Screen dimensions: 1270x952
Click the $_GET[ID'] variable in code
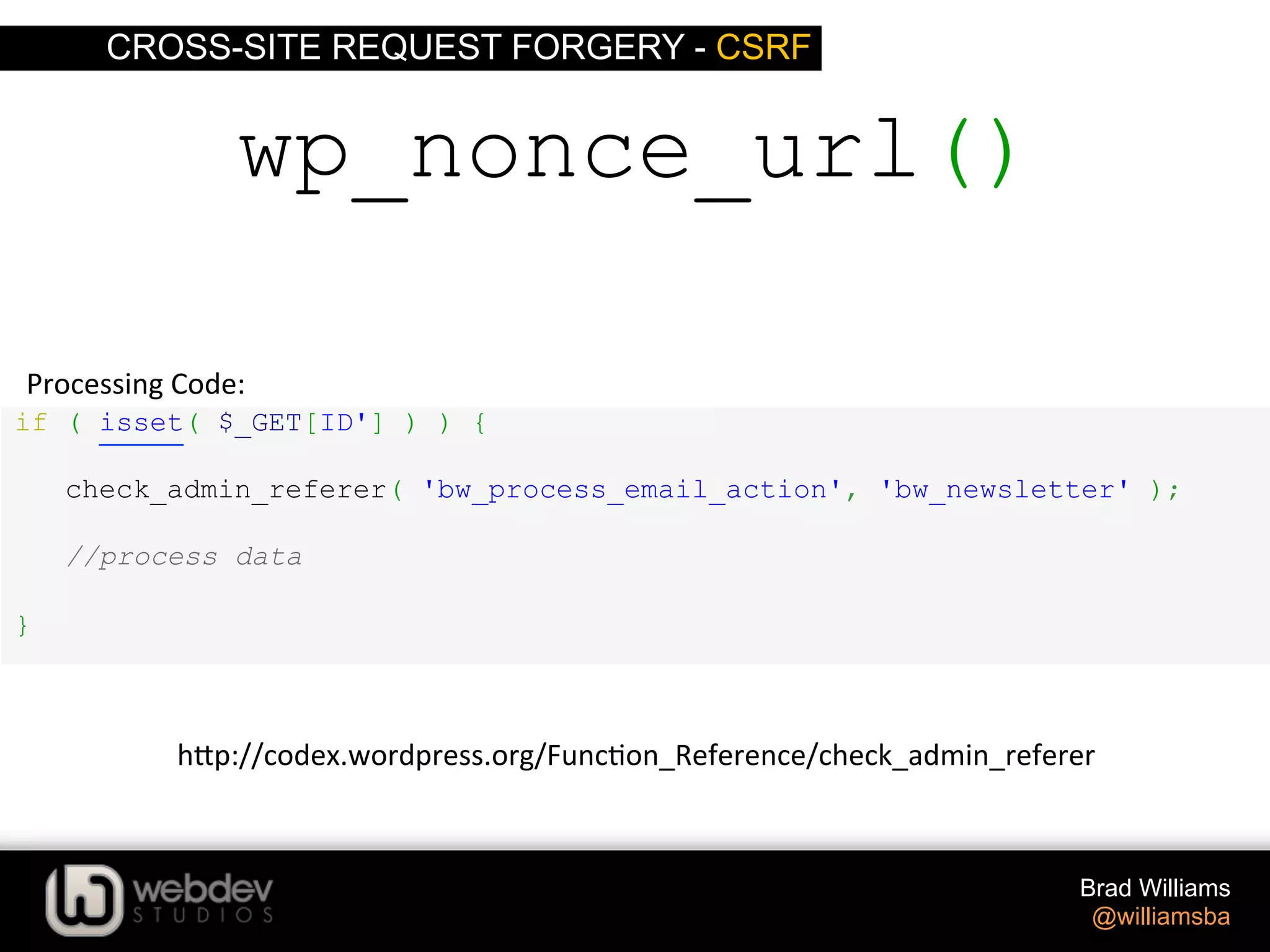click(301, 425)
